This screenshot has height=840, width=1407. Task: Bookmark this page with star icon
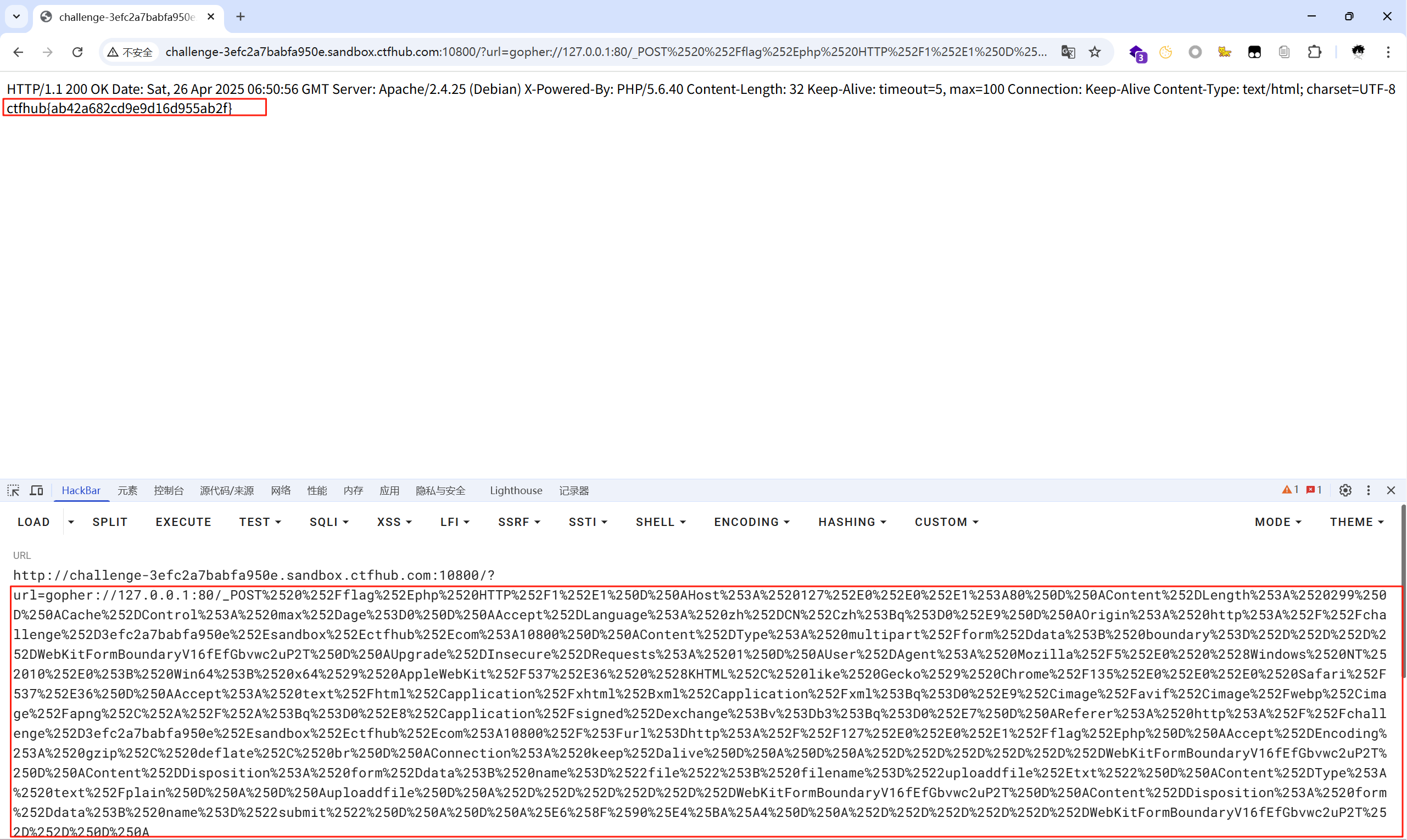pos(1095,52)
